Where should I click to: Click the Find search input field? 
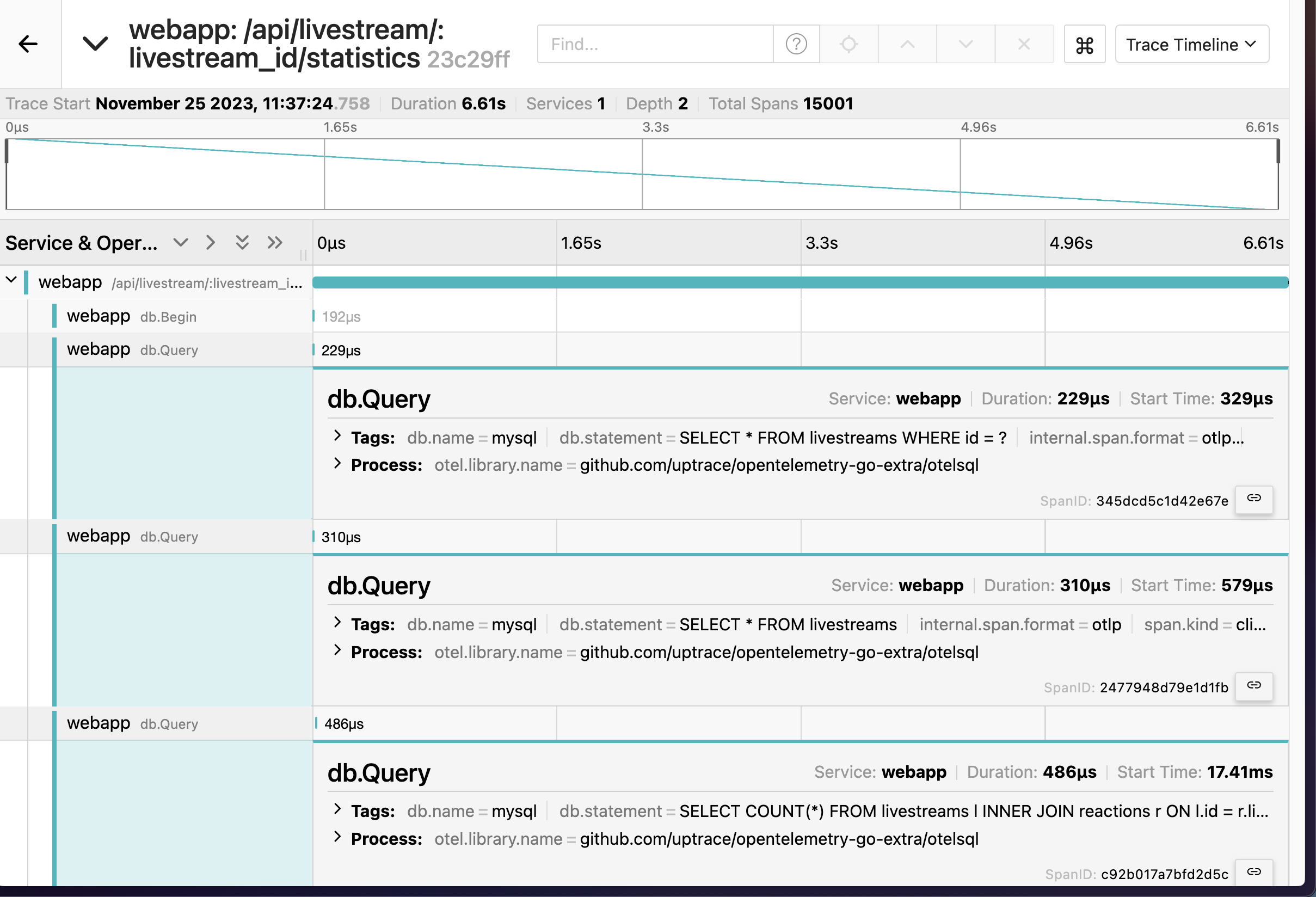click(655, 44)
